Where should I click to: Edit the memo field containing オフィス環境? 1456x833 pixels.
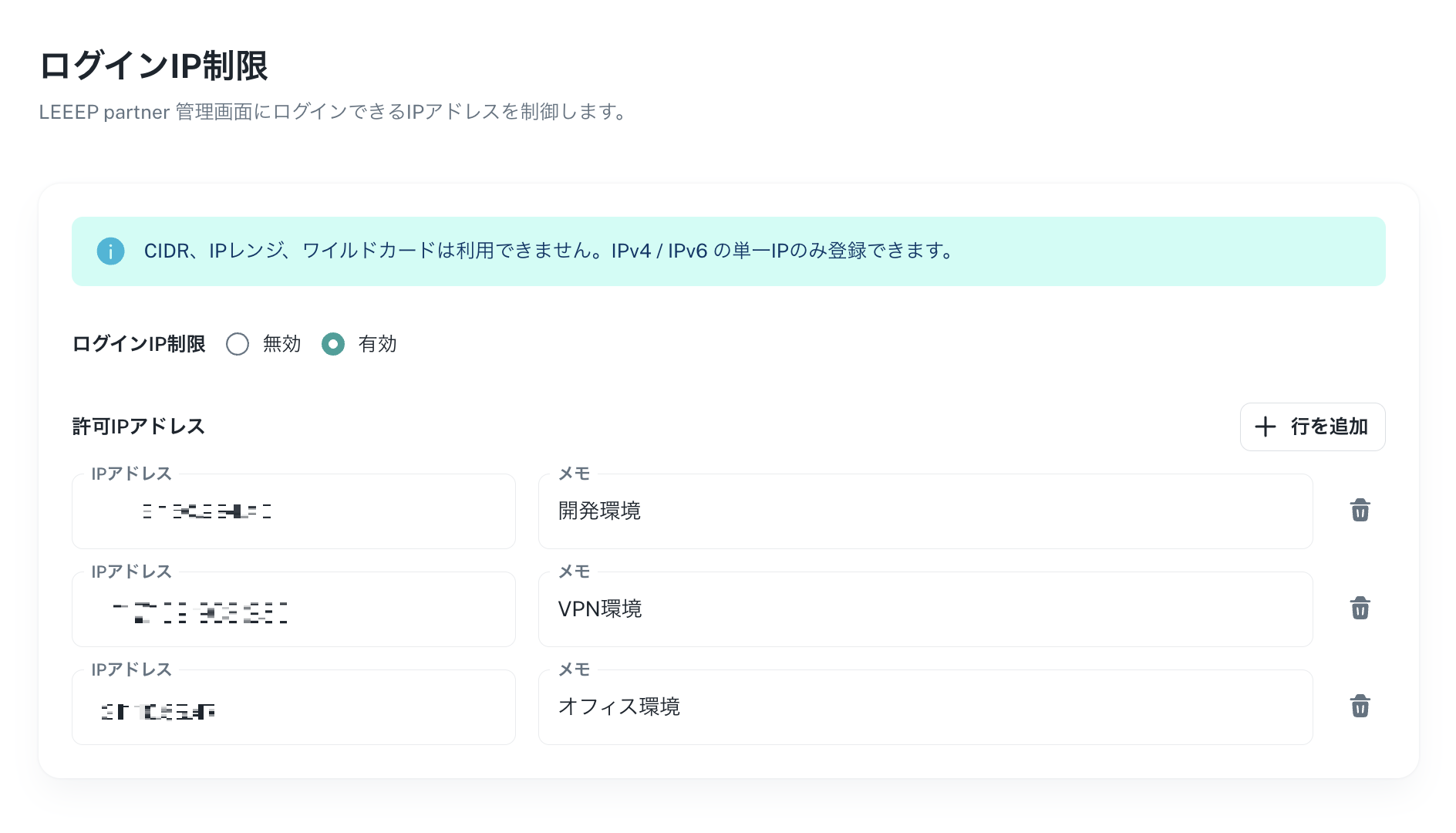(925, 707)
